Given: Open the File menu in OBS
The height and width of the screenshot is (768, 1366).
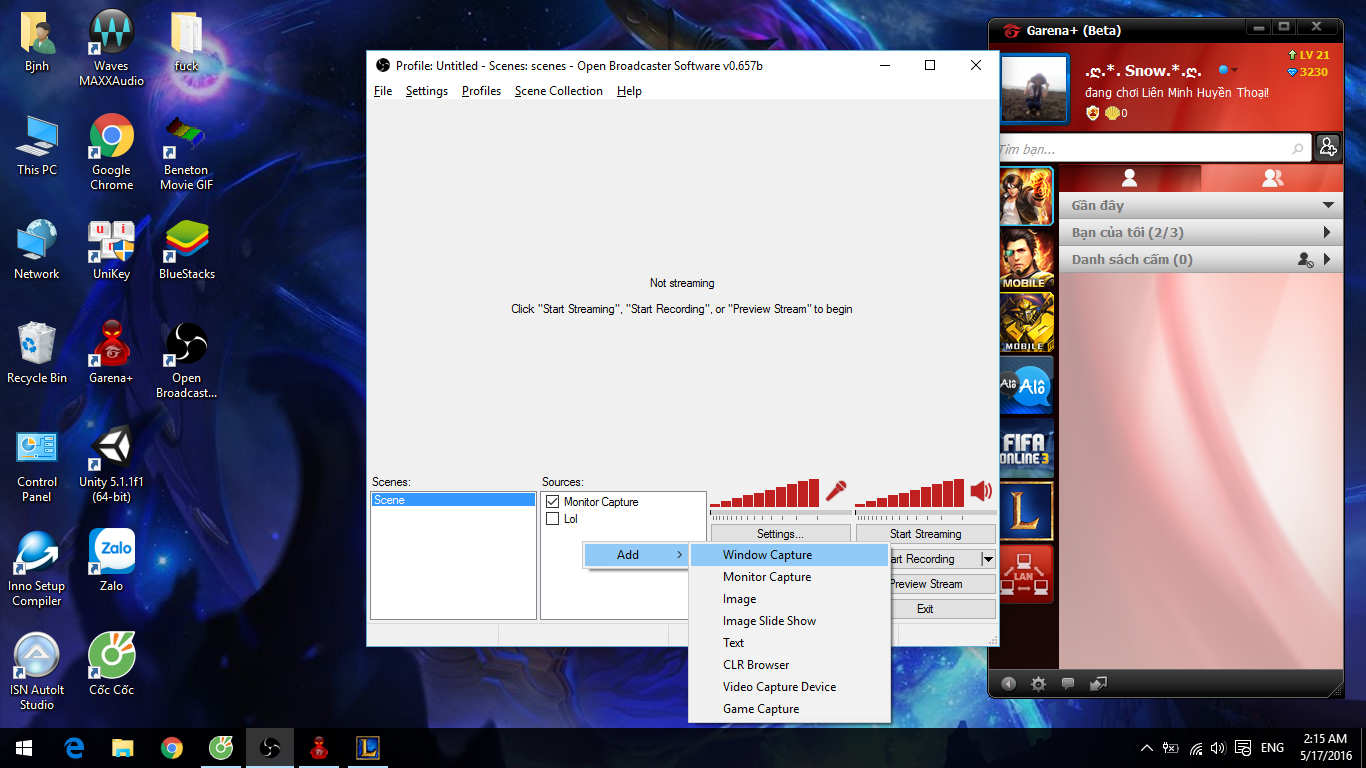Looking at the screenshot, I should (383, 91).
